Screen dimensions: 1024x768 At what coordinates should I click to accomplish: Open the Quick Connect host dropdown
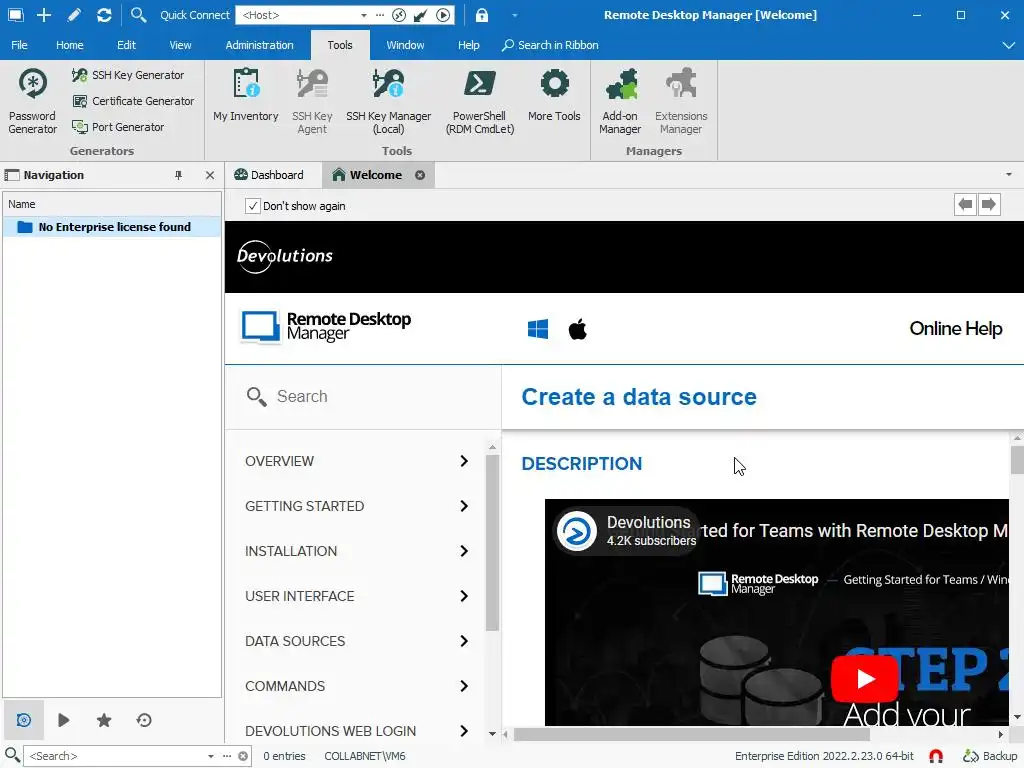pyautogui.click(x=364, y=15)
